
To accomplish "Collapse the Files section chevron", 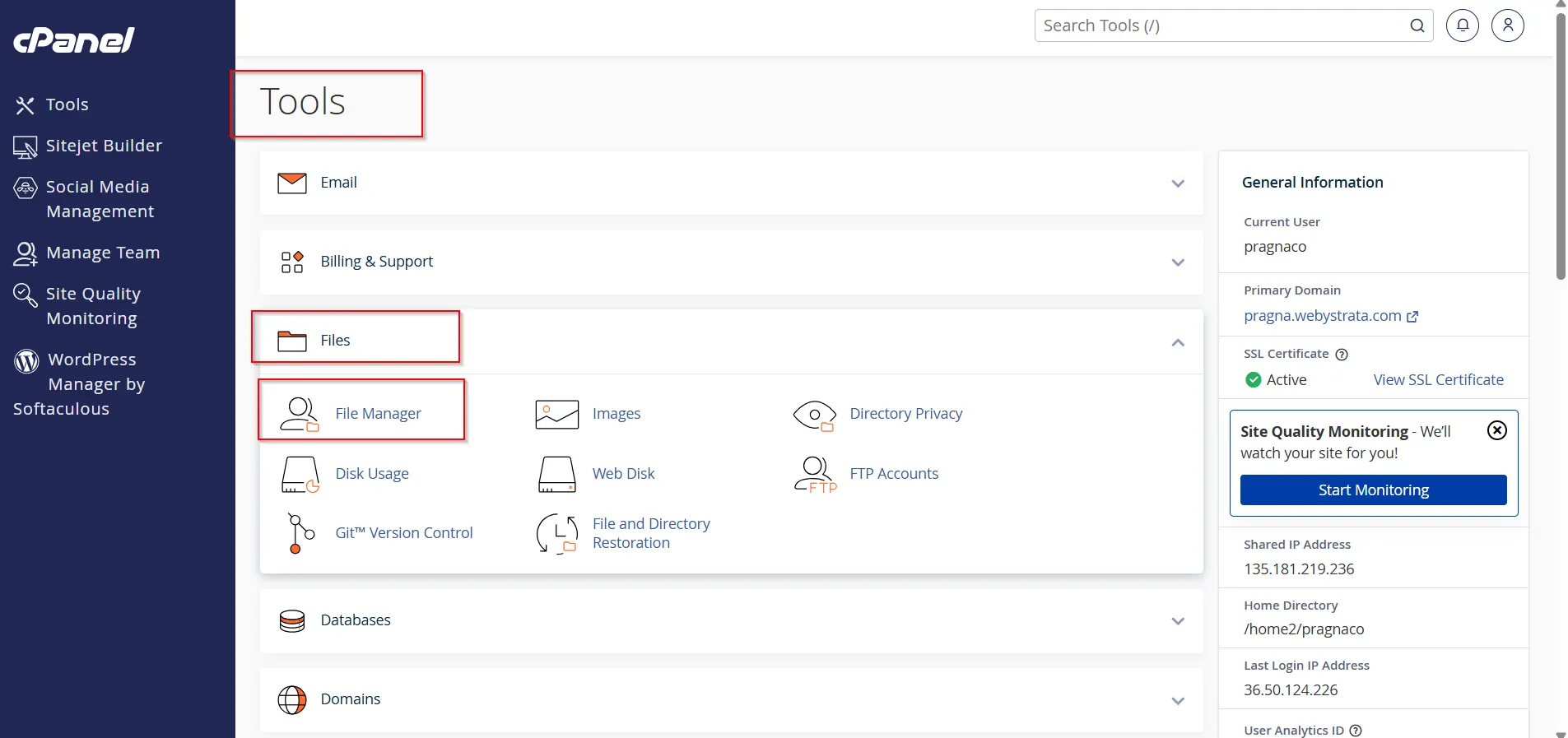I will tap(1178, 342).
